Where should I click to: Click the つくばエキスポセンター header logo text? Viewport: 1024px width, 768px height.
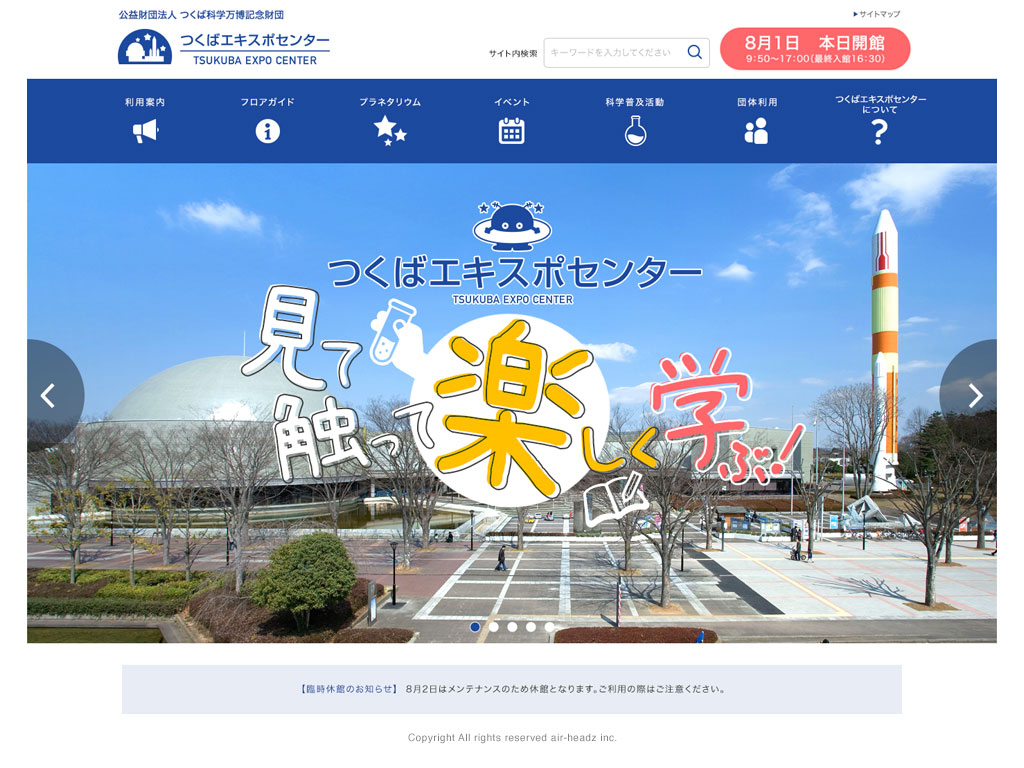pos(255,49)
